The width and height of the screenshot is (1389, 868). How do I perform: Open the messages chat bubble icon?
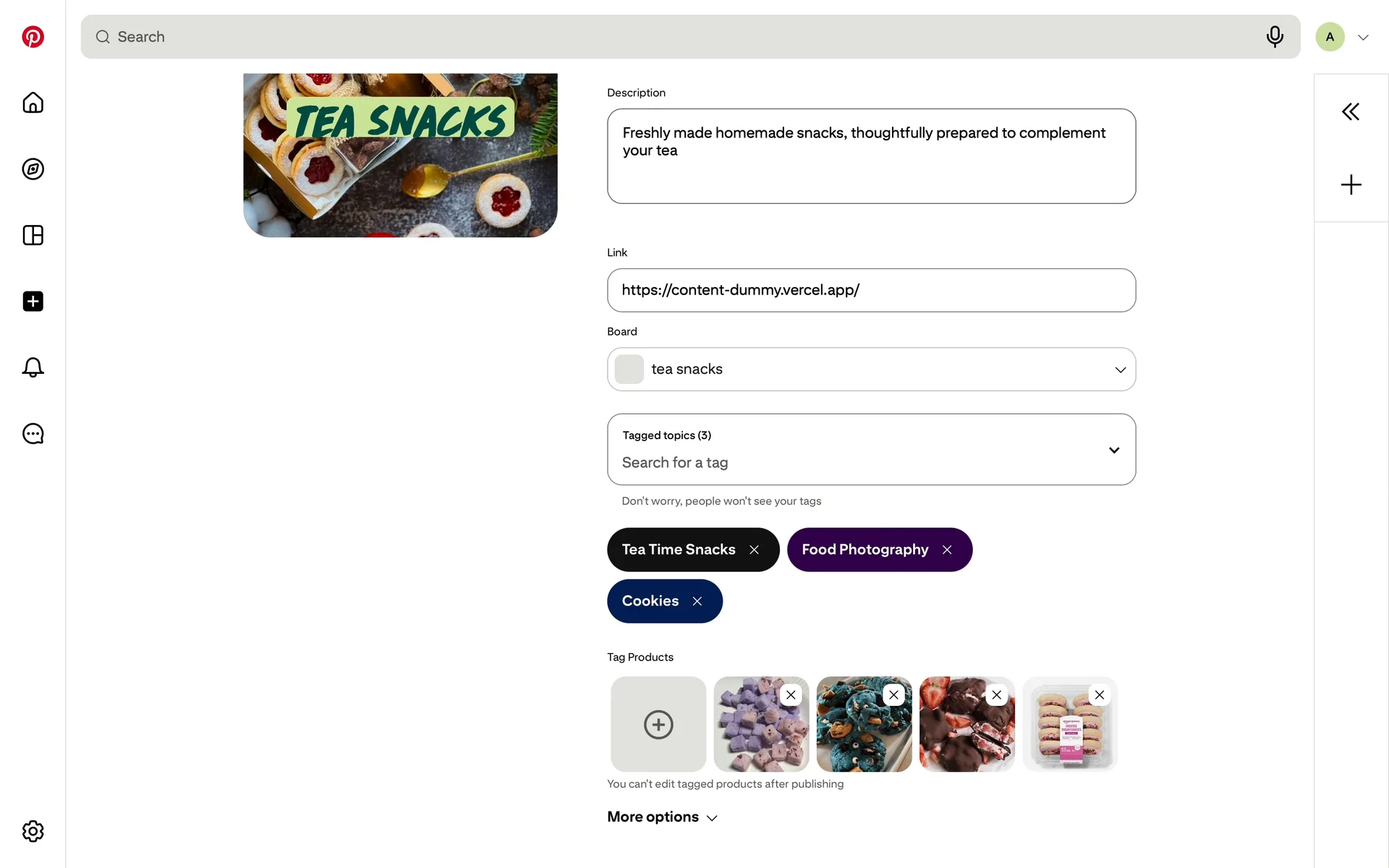33,434
